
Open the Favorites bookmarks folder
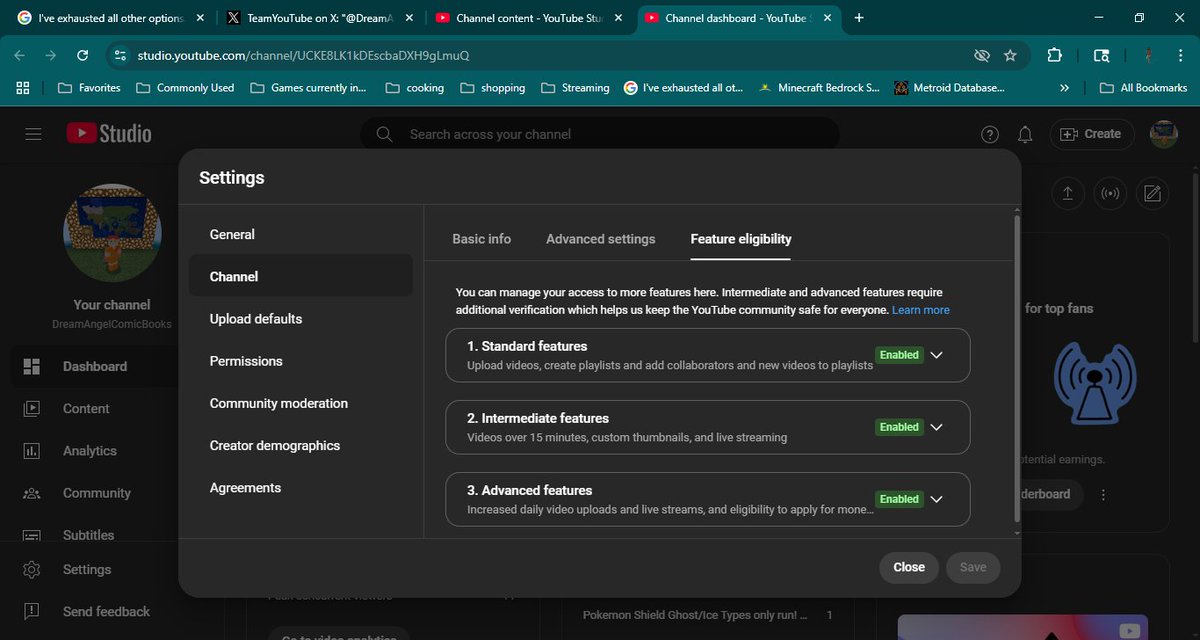click(x=90, y=88)
